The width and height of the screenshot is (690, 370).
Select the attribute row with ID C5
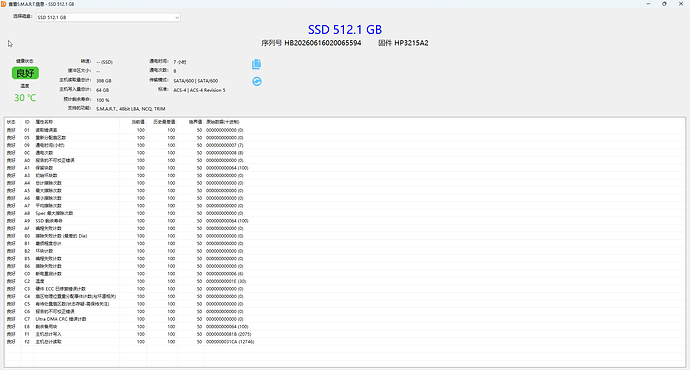pyautogui.click(x=345, y=304)
